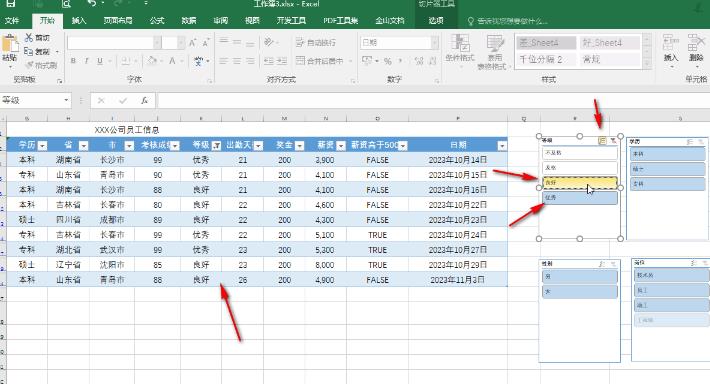The height and width of the screenshot is (384, 710).
Task: Toggle the 良好 item in 等级 slicer
Action: pyautogui.click(x=580, y=182)
